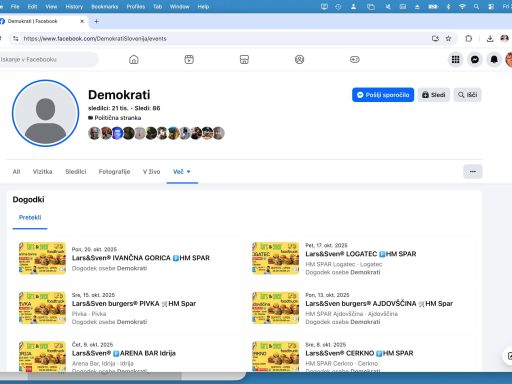Screen dimensions: 512x384
Task: Open the three-dots page options button
Action: pos(472,172)
